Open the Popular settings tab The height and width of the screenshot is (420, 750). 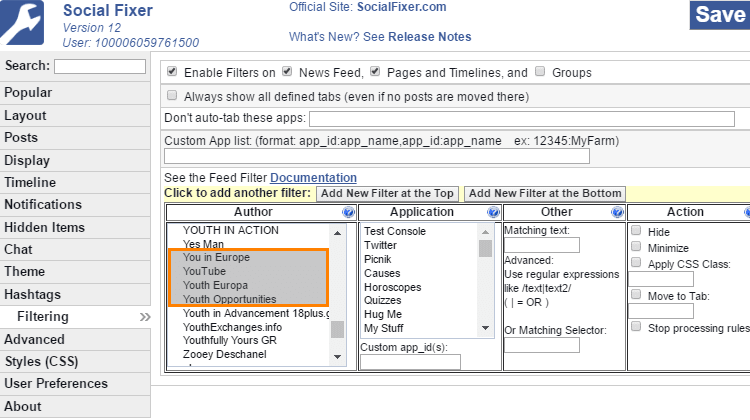tap(75, 93)
